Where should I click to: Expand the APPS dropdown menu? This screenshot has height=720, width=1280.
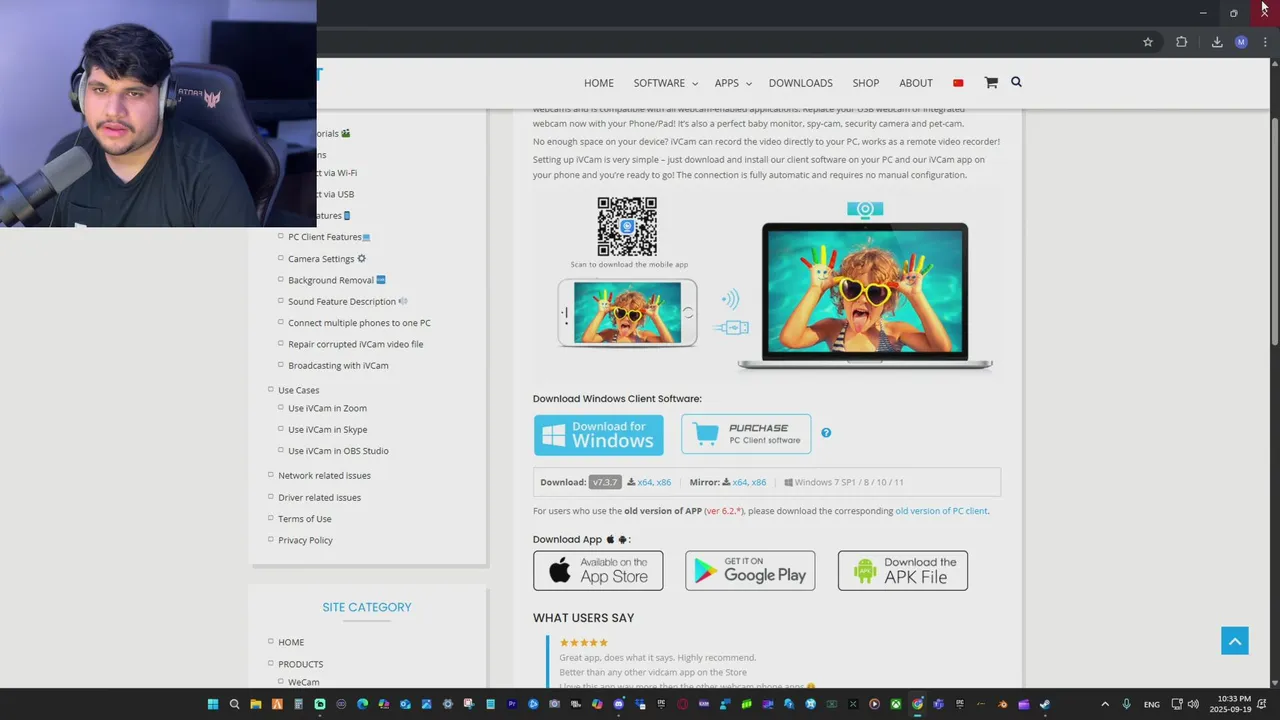(733, 83)
